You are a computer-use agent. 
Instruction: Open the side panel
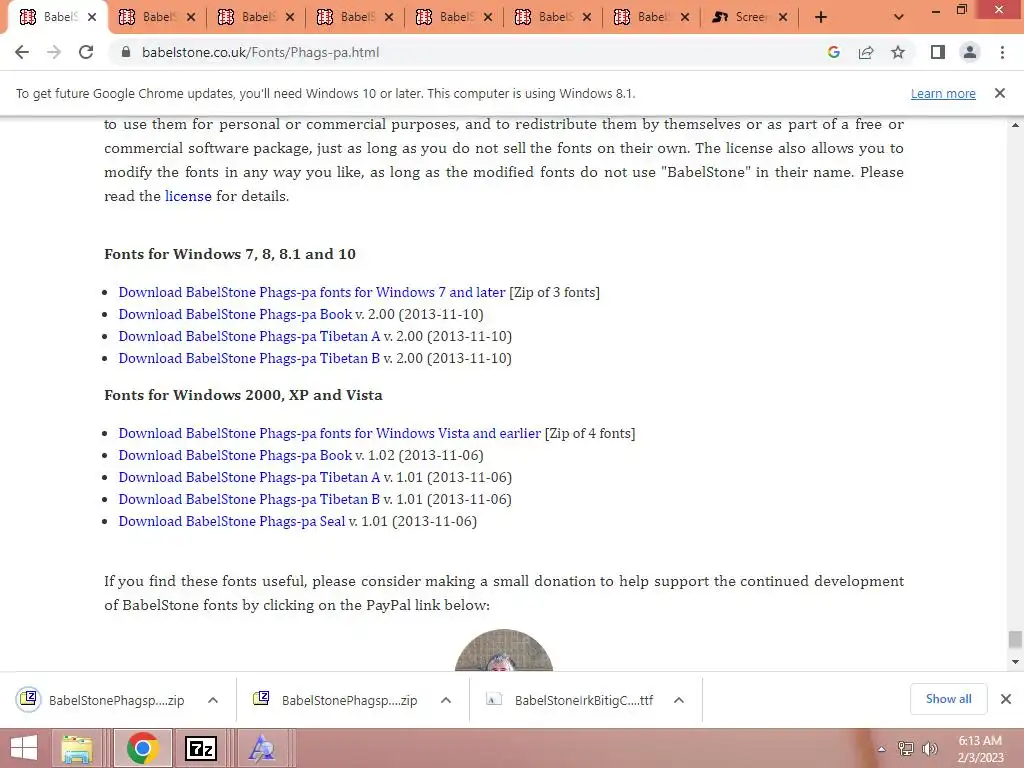pyautogui.click(x=938, y=52)
